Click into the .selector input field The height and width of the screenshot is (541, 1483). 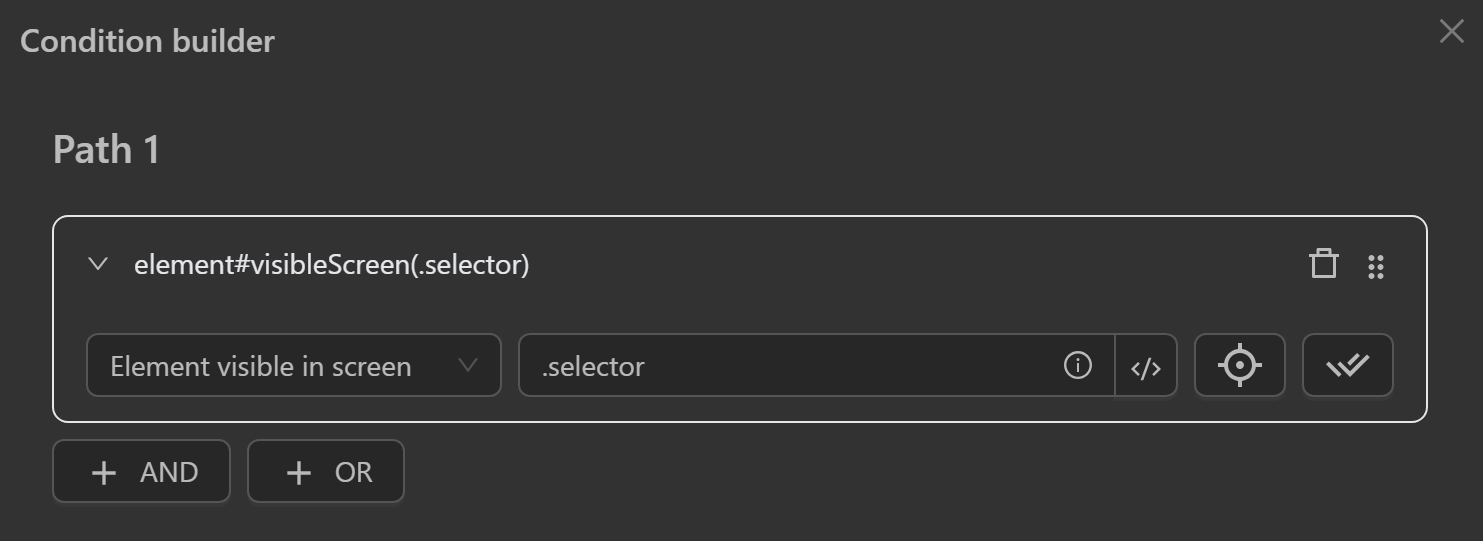pyautogui.click(x=790, y=366)
